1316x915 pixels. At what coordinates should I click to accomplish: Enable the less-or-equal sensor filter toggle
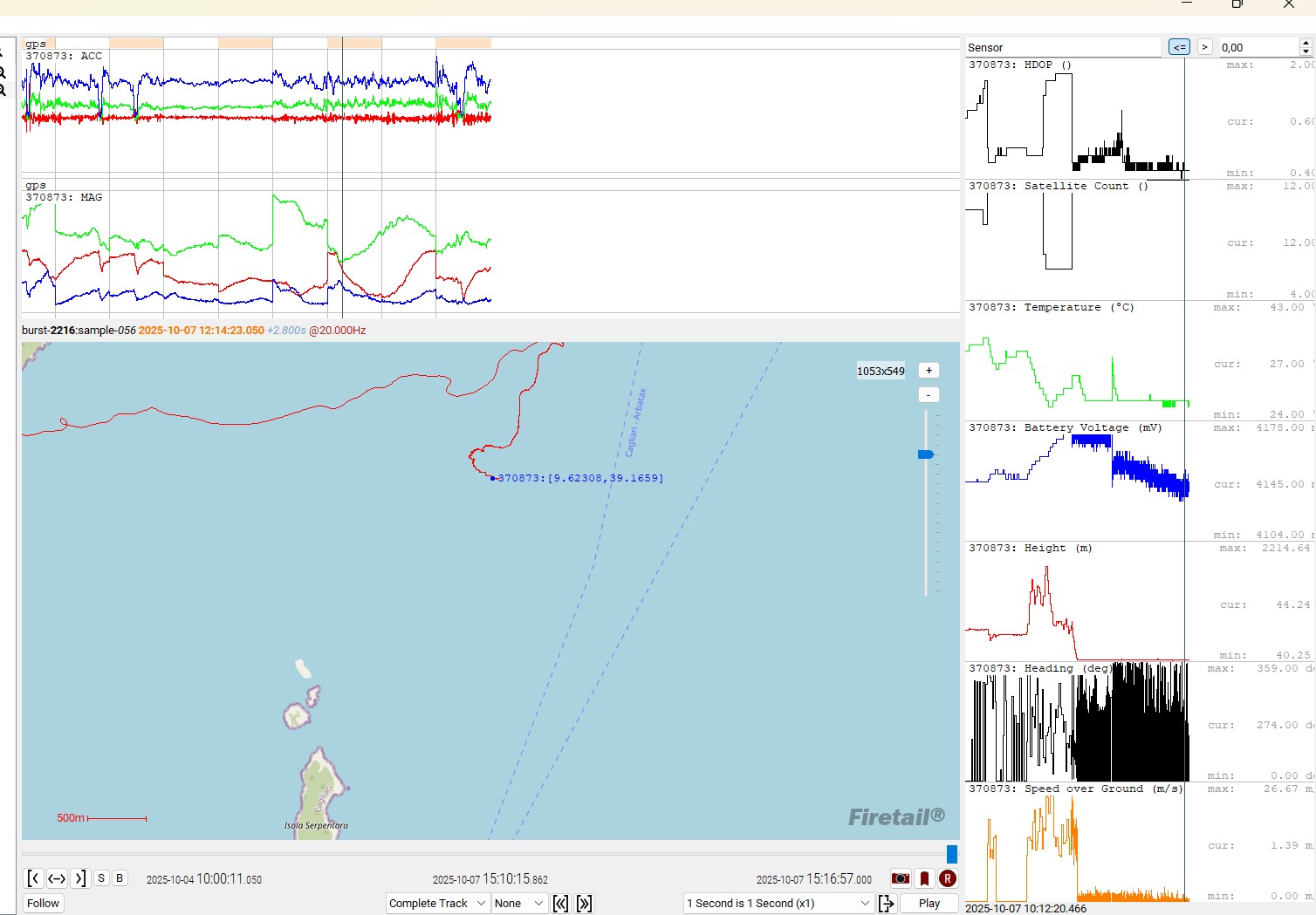click(1179, 47)
